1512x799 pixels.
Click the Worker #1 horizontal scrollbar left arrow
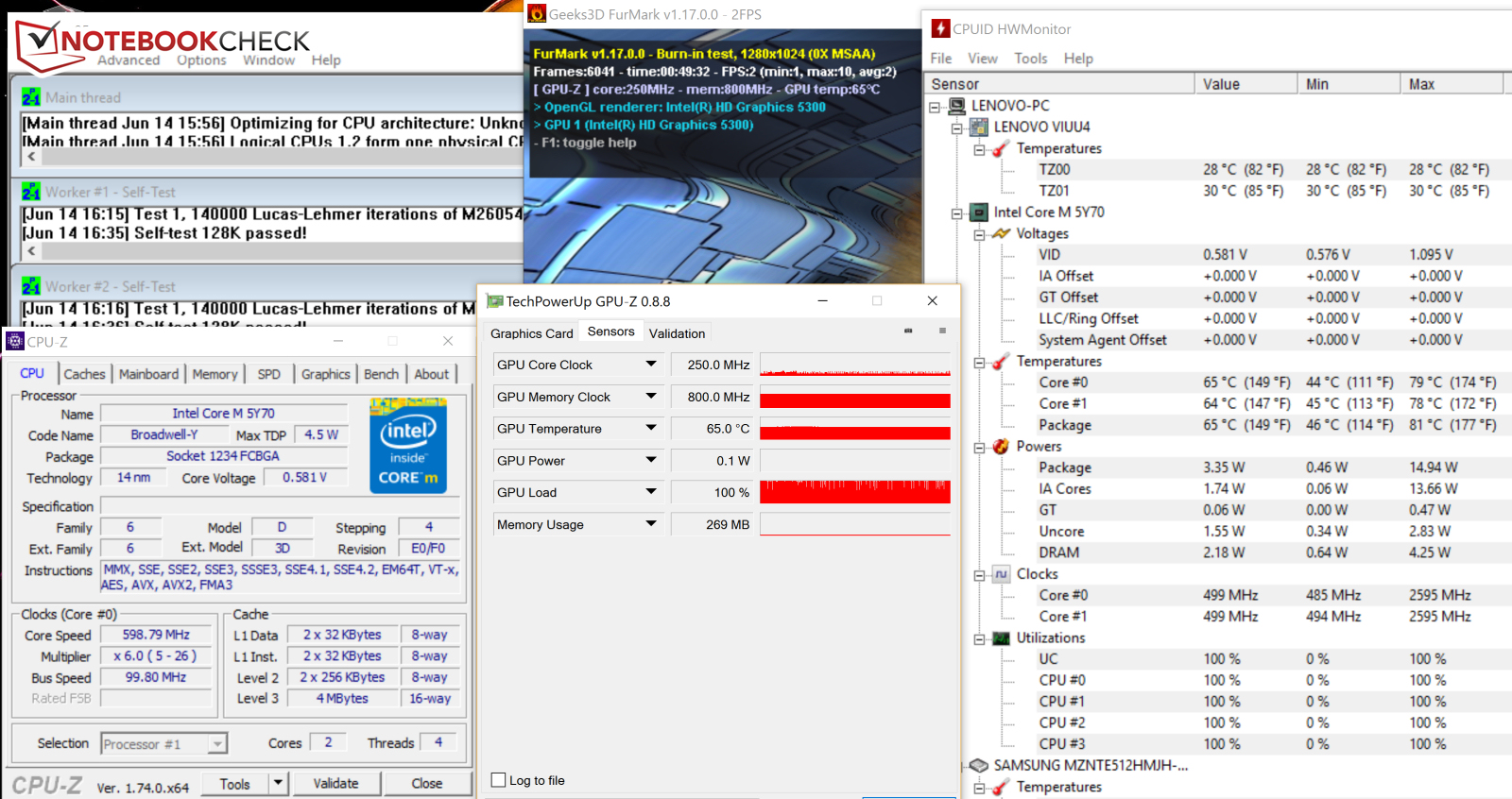pyautogui.click(x=31, y=251)
